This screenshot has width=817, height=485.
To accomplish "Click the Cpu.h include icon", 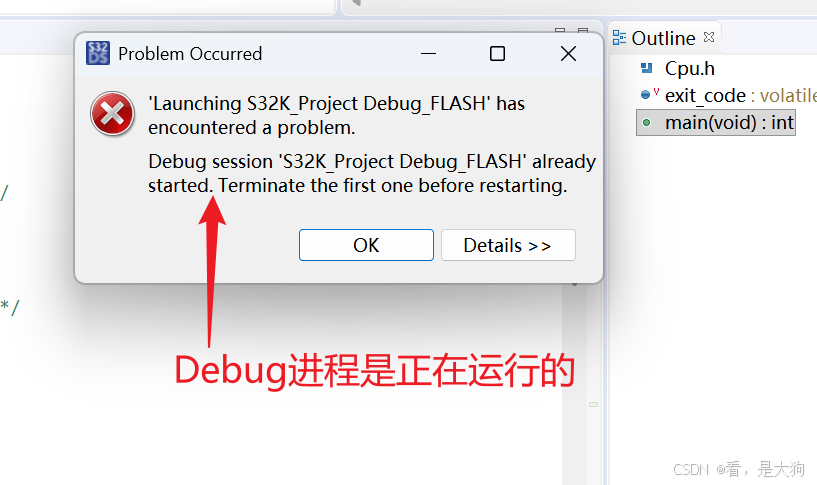I will pyautogui.click(x=647, y=68).
